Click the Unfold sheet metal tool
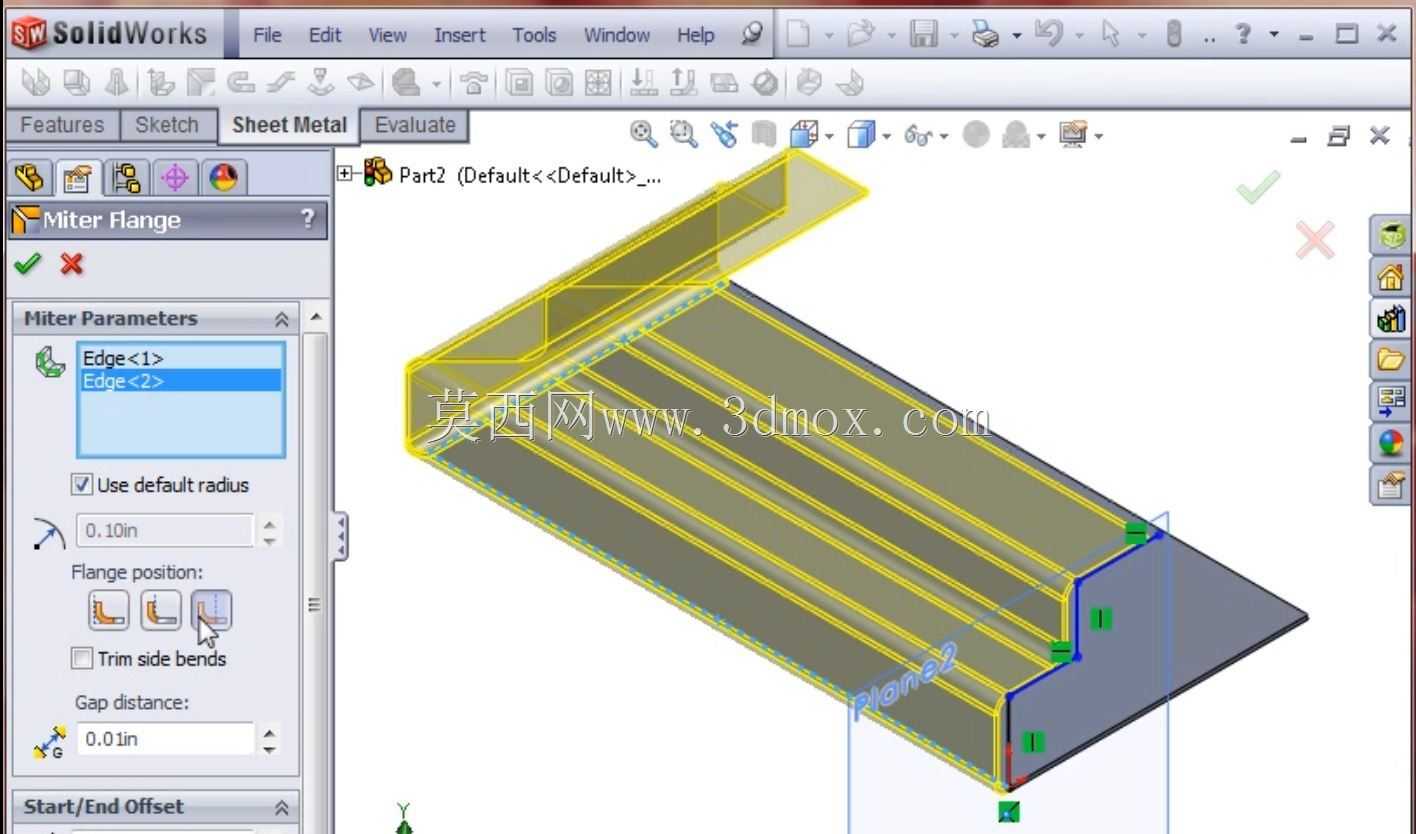Screen dimensions: 1416x834 643,82
